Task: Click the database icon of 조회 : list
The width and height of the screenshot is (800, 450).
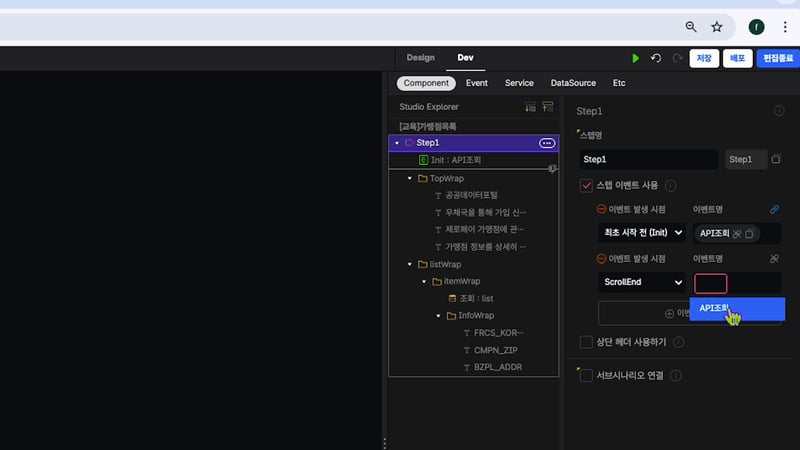Action: point(452,298)
